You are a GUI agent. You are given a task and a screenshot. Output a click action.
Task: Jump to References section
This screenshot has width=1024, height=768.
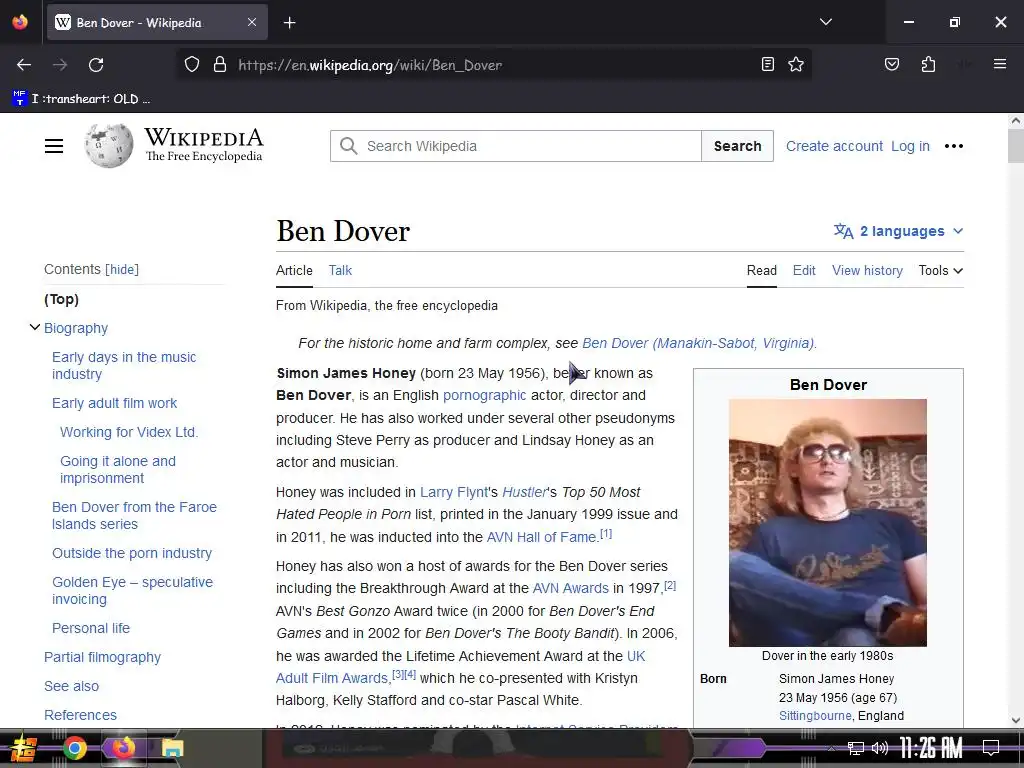click(x=80, y=715)
